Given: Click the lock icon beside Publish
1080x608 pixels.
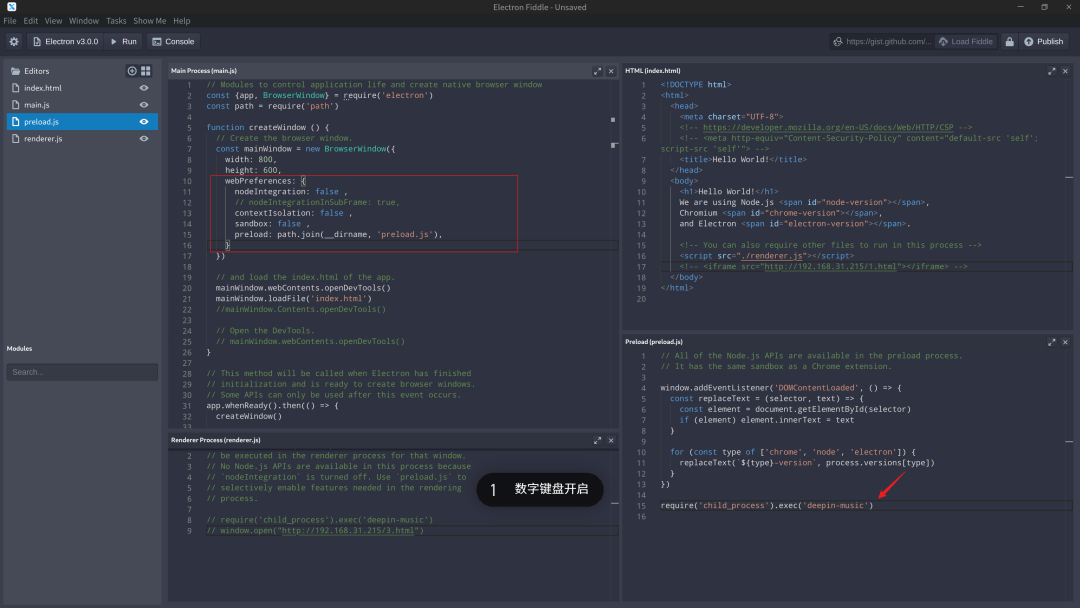Looking at the screenshot, I should [x=1009, y=41].
